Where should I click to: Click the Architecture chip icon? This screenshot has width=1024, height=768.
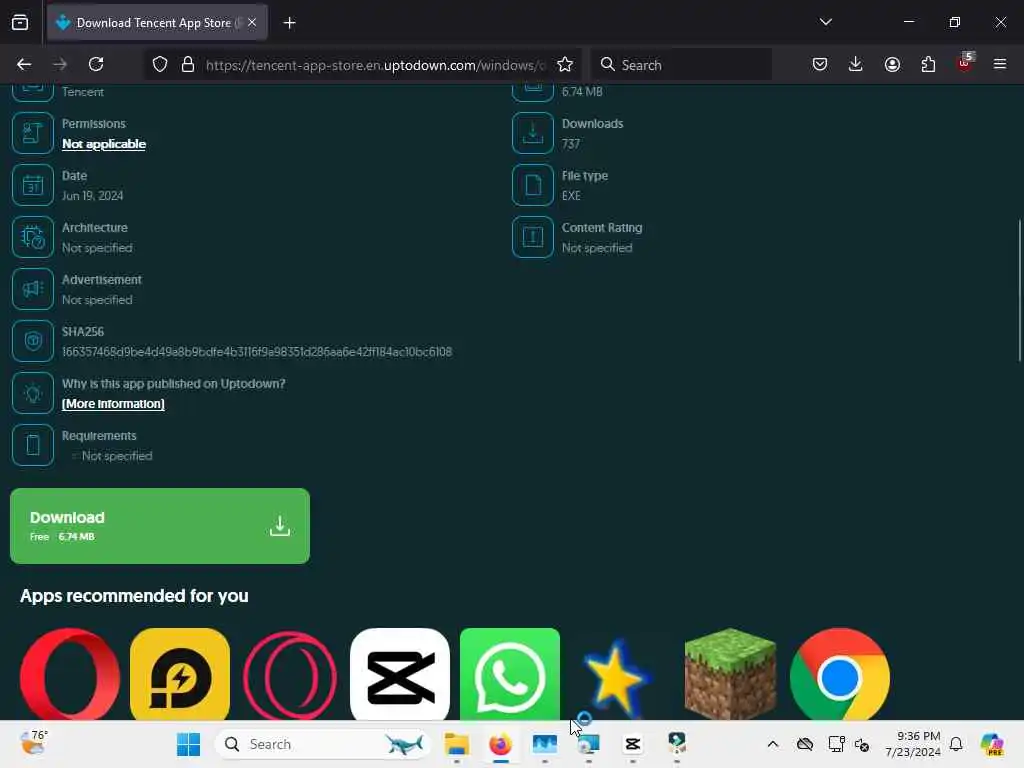(33, 237)
